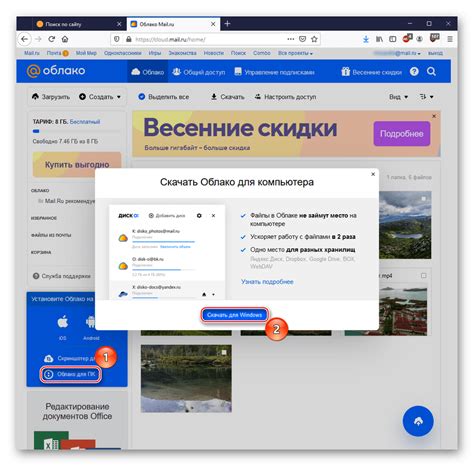This screenshot has width=474, height=466.
Task: Open Общий доступ in the blue header
Action: tap(199, 72)
